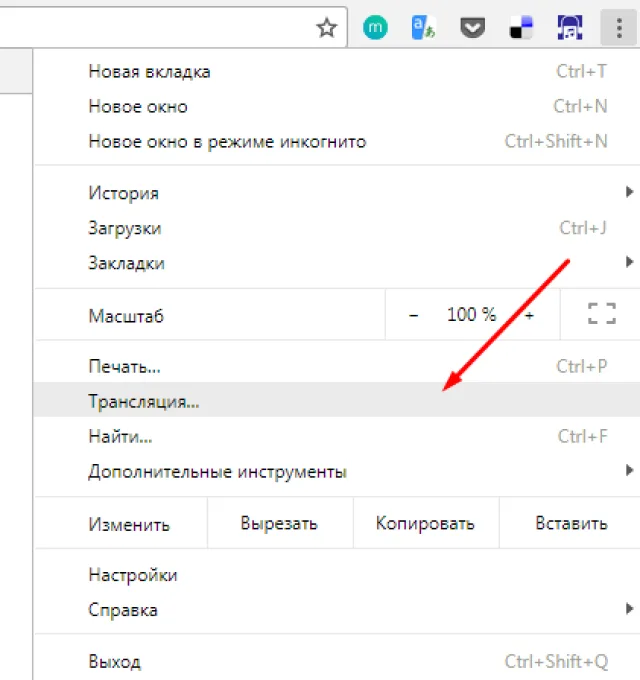Click the black and blue squares extension icon
The height and width of the screenshot is (680, 640).
521,28
